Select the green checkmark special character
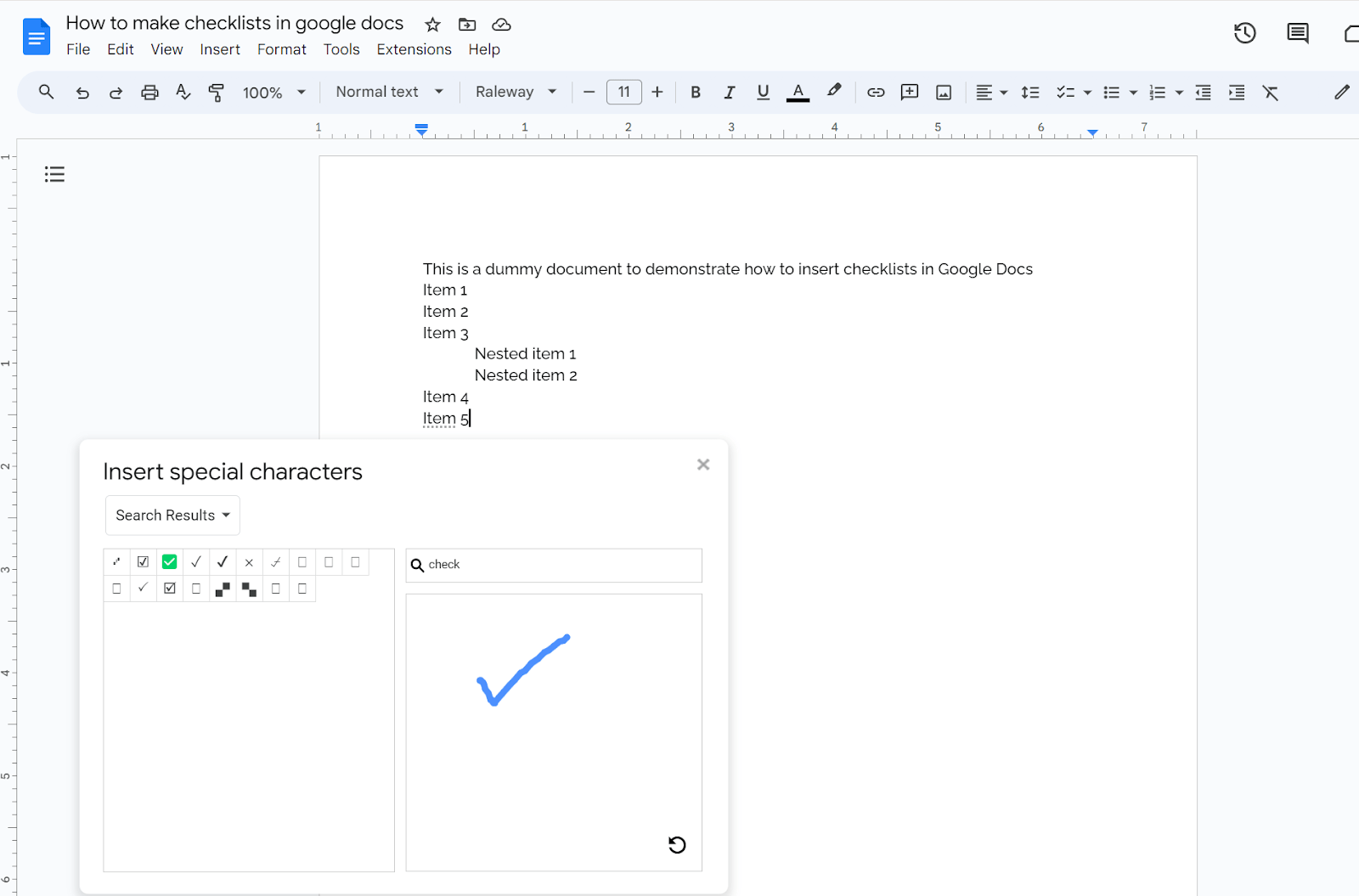The image size is (1359, 896). coord(169,561)
